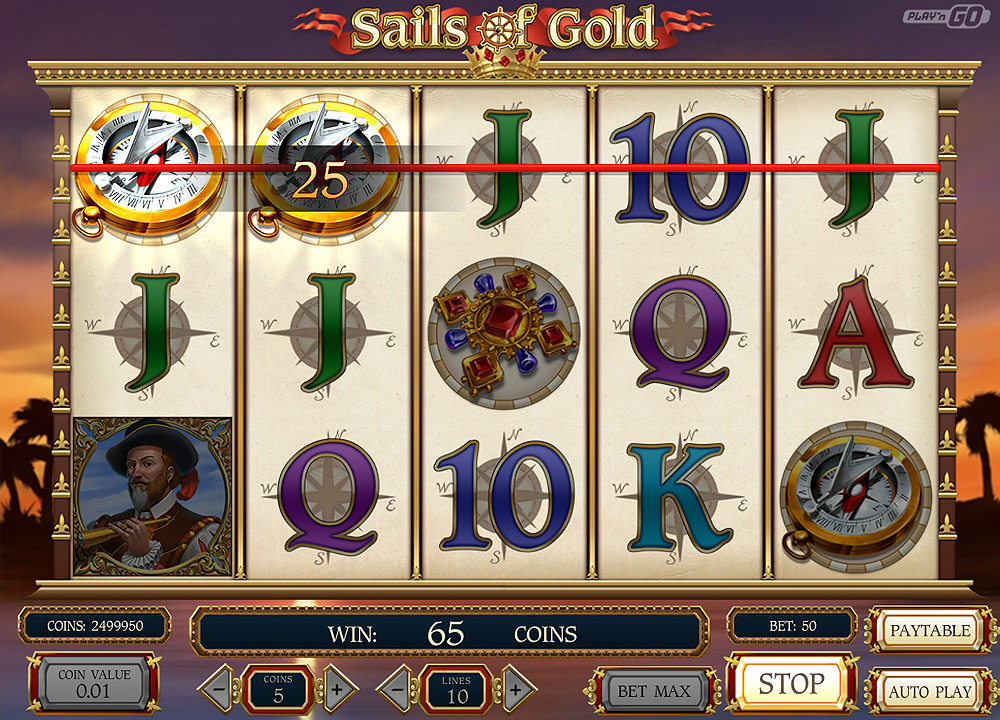Click the purple Q symbol on second reel
This screenshot has width=1000, height=720.
pyautogui.click(x=329, y=496)
